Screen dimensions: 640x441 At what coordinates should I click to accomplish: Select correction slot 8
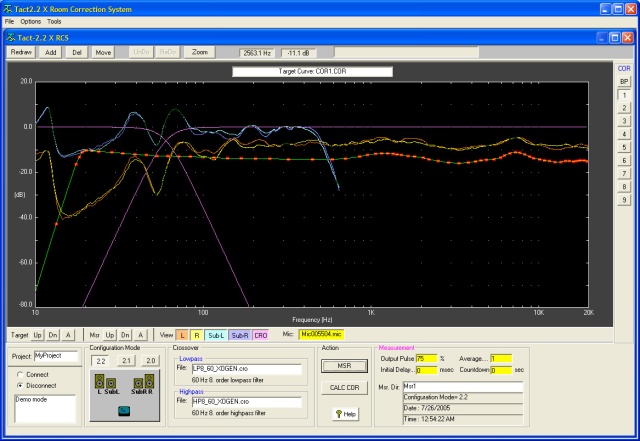624,187
